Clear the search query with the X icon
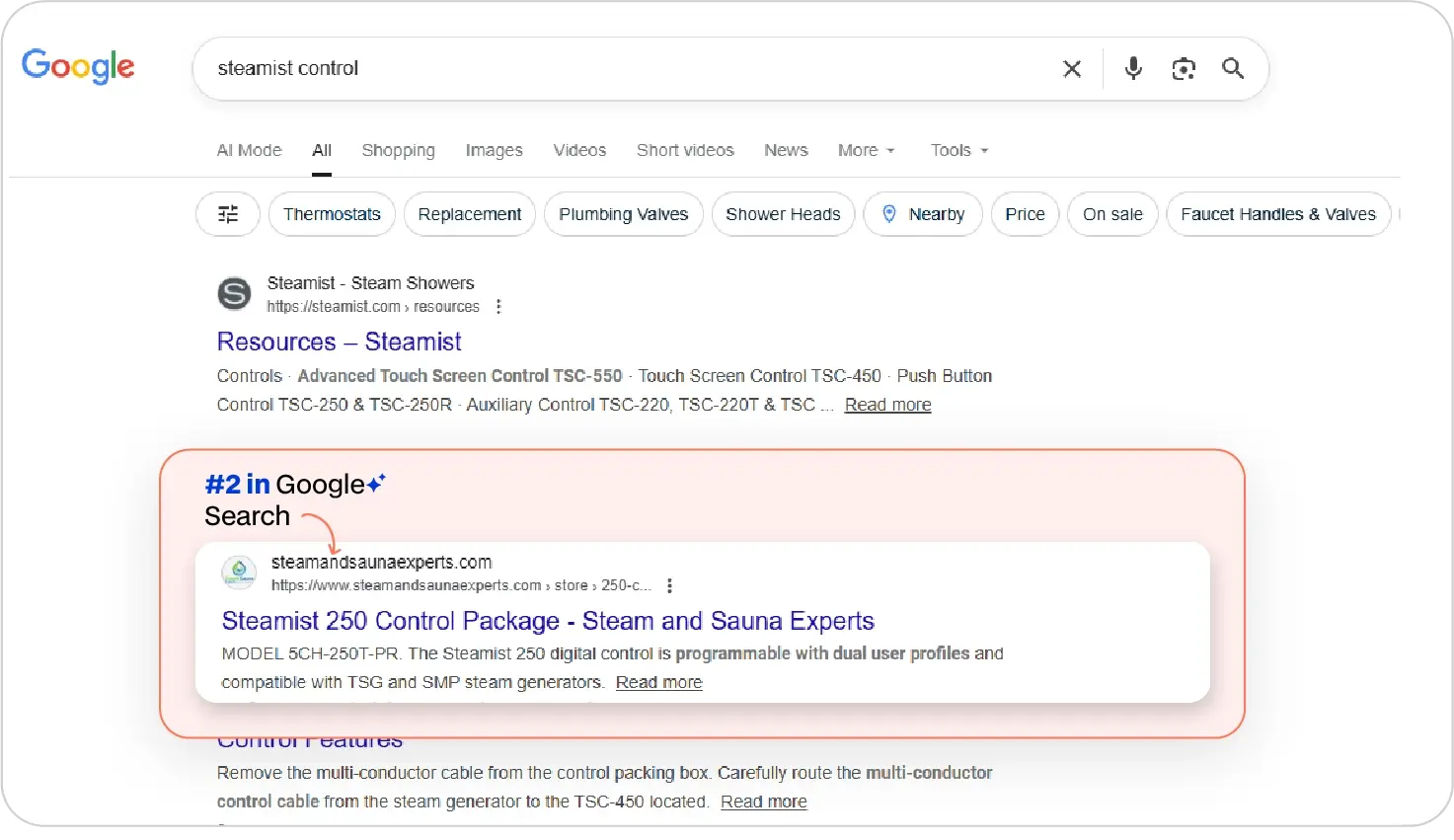1454x840 pixels. [1072, 68]
